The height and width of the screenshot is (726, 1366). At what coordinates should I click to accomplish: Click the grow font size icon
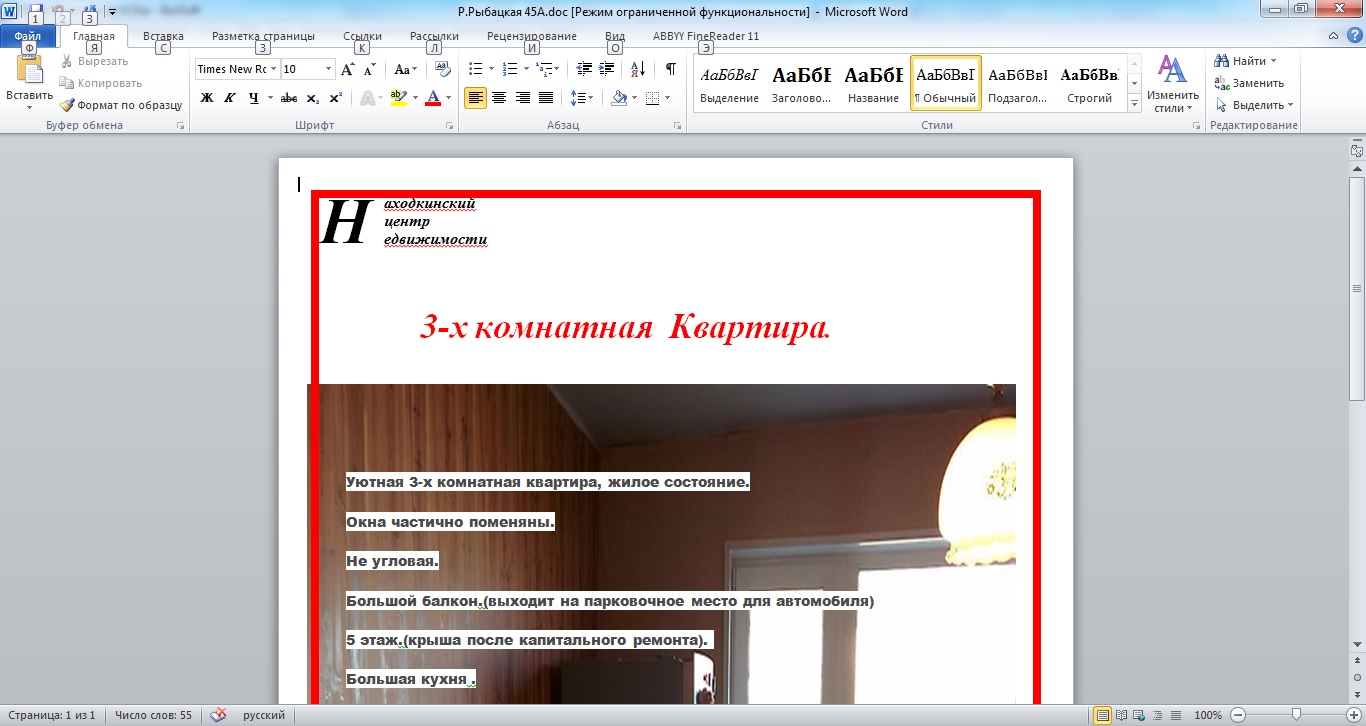point(347,69)
